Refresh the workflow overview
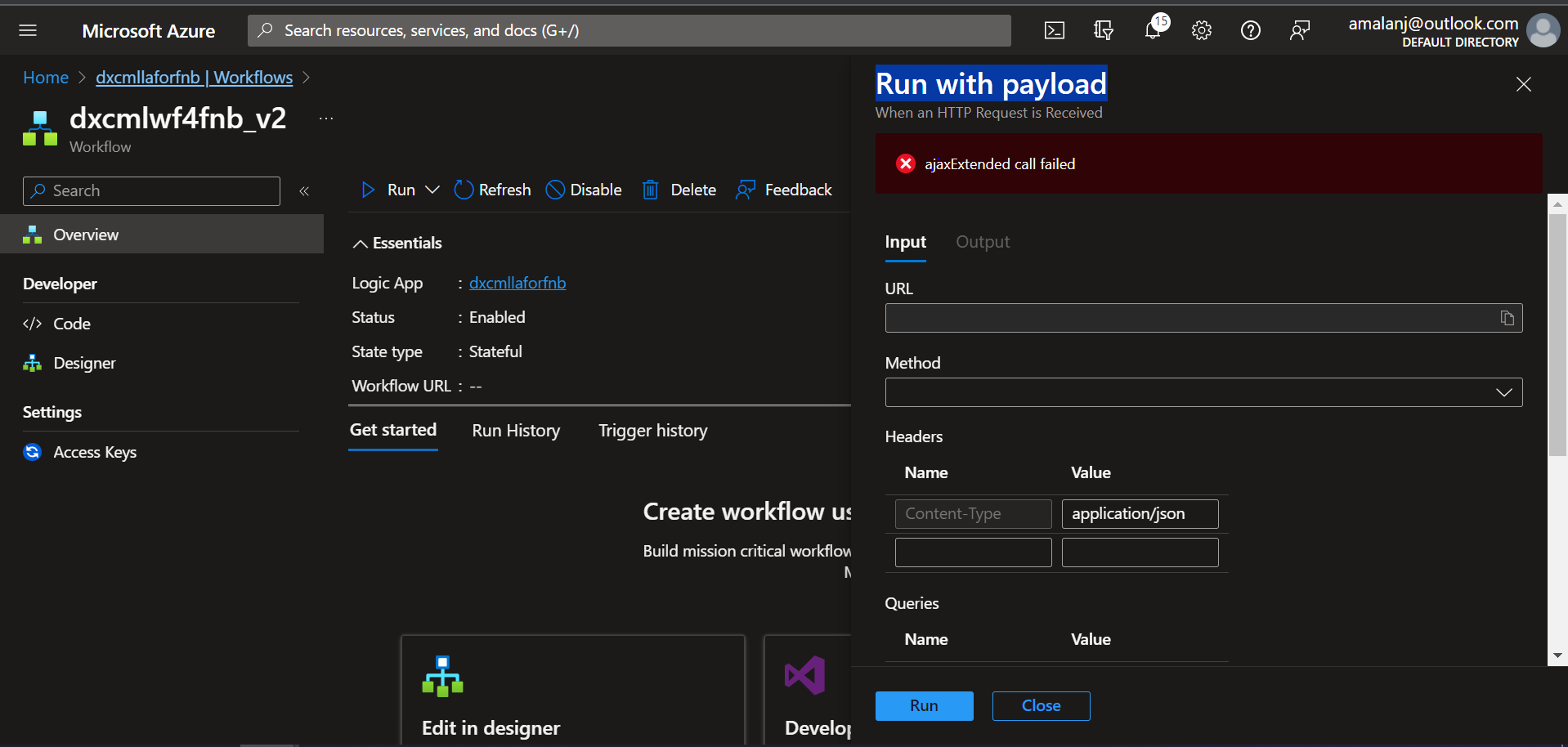The image size is (1568, 747). click(x=492, y=190)
